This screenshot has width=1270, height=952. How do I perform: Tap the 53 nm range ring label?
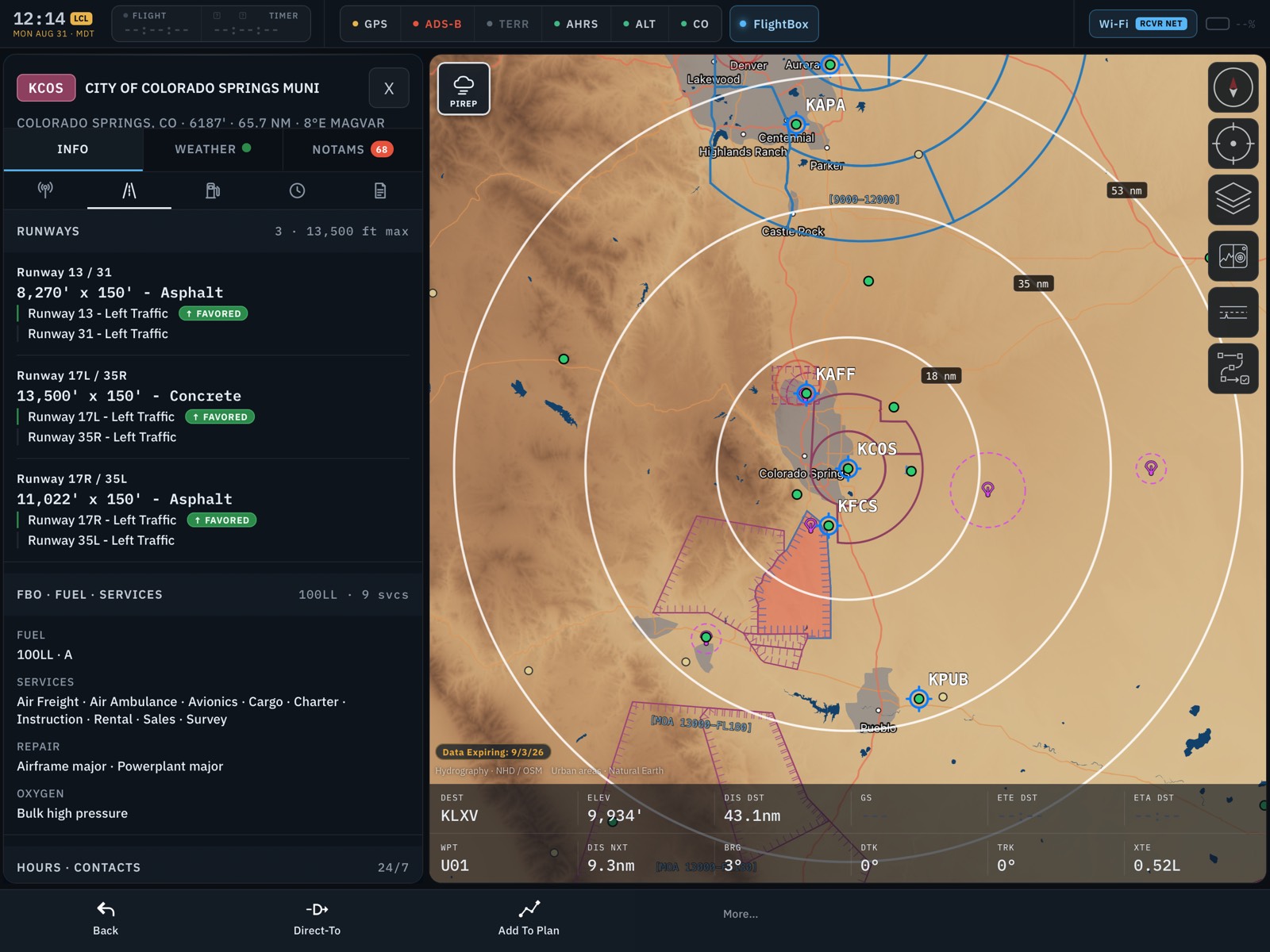point(1126,190)
